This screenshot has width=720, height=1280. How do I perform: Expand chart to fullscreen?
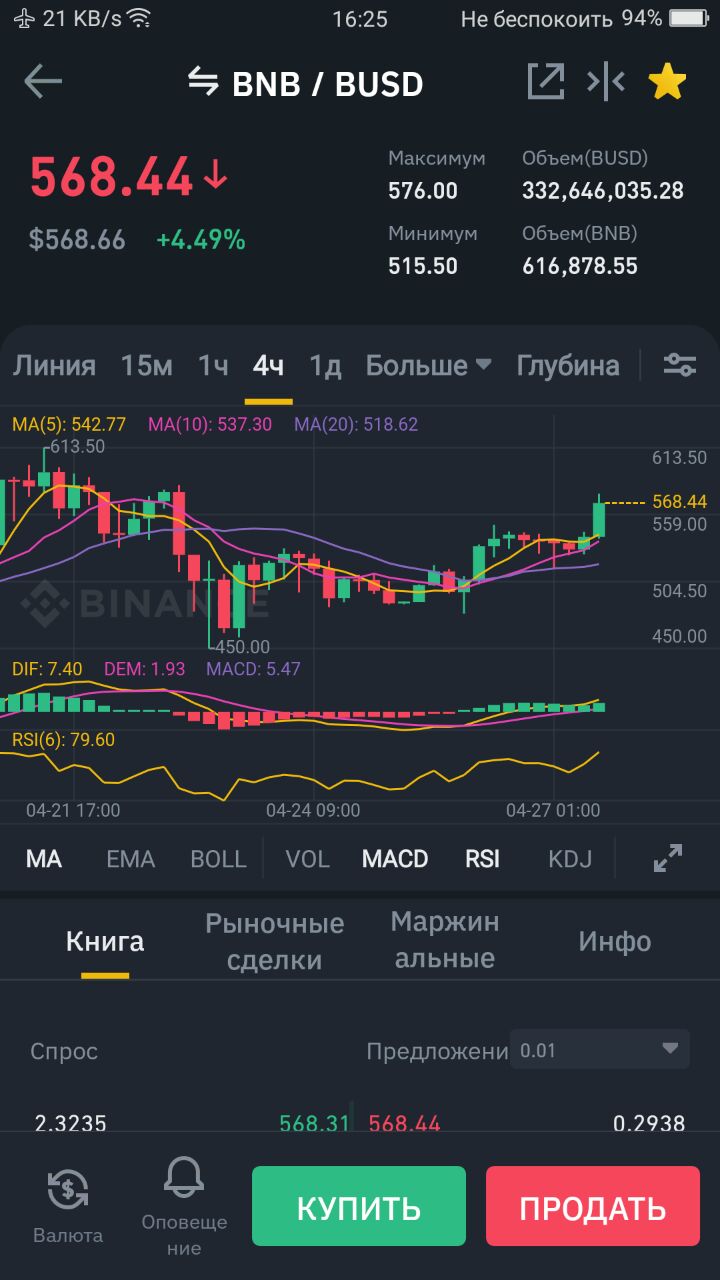[668, 858]
